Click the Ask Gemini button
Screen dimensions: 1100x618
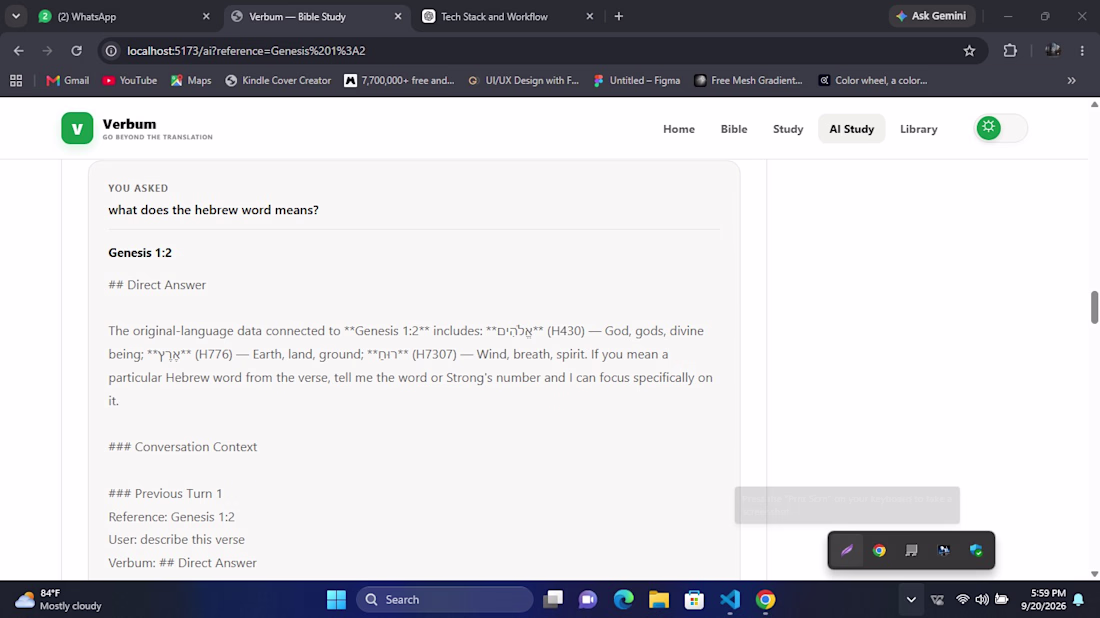[x=932, y=16]
